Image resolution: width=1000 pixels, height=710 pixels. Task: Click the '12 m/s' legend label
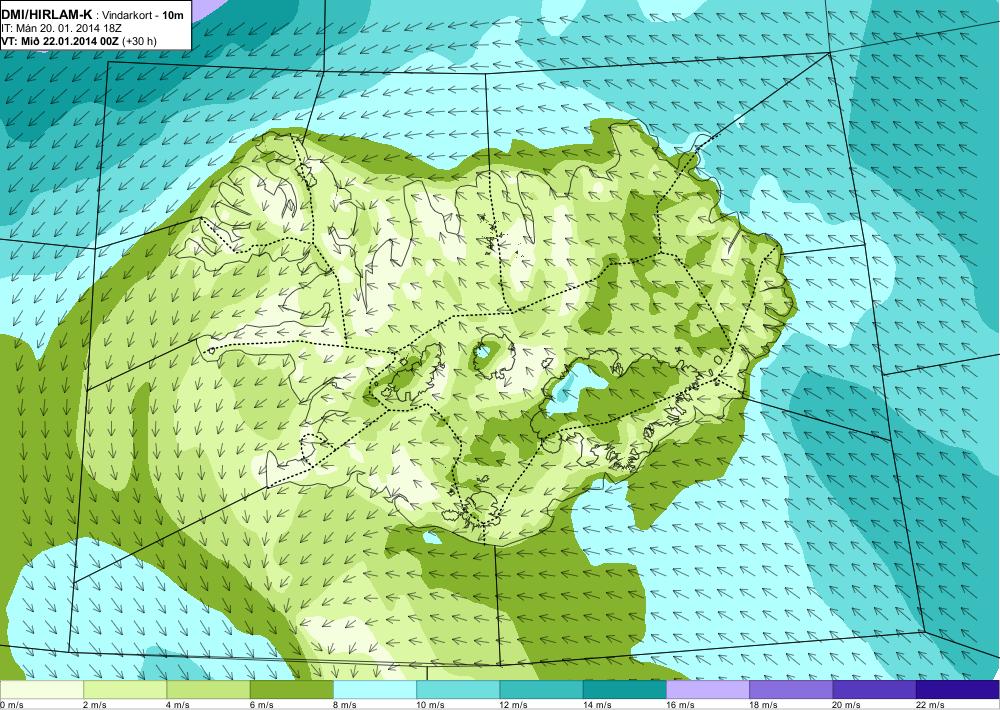(x=513, y=704)
